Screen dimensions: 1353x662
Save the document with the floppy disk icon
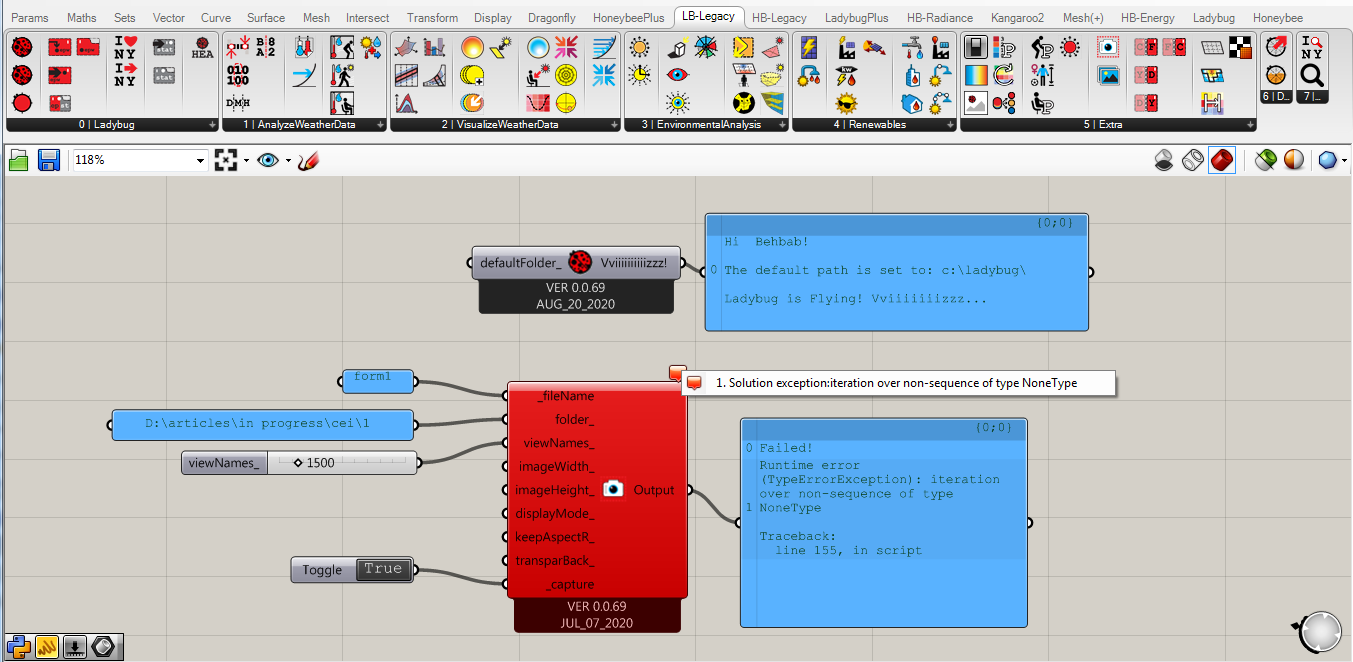[49, 160]
